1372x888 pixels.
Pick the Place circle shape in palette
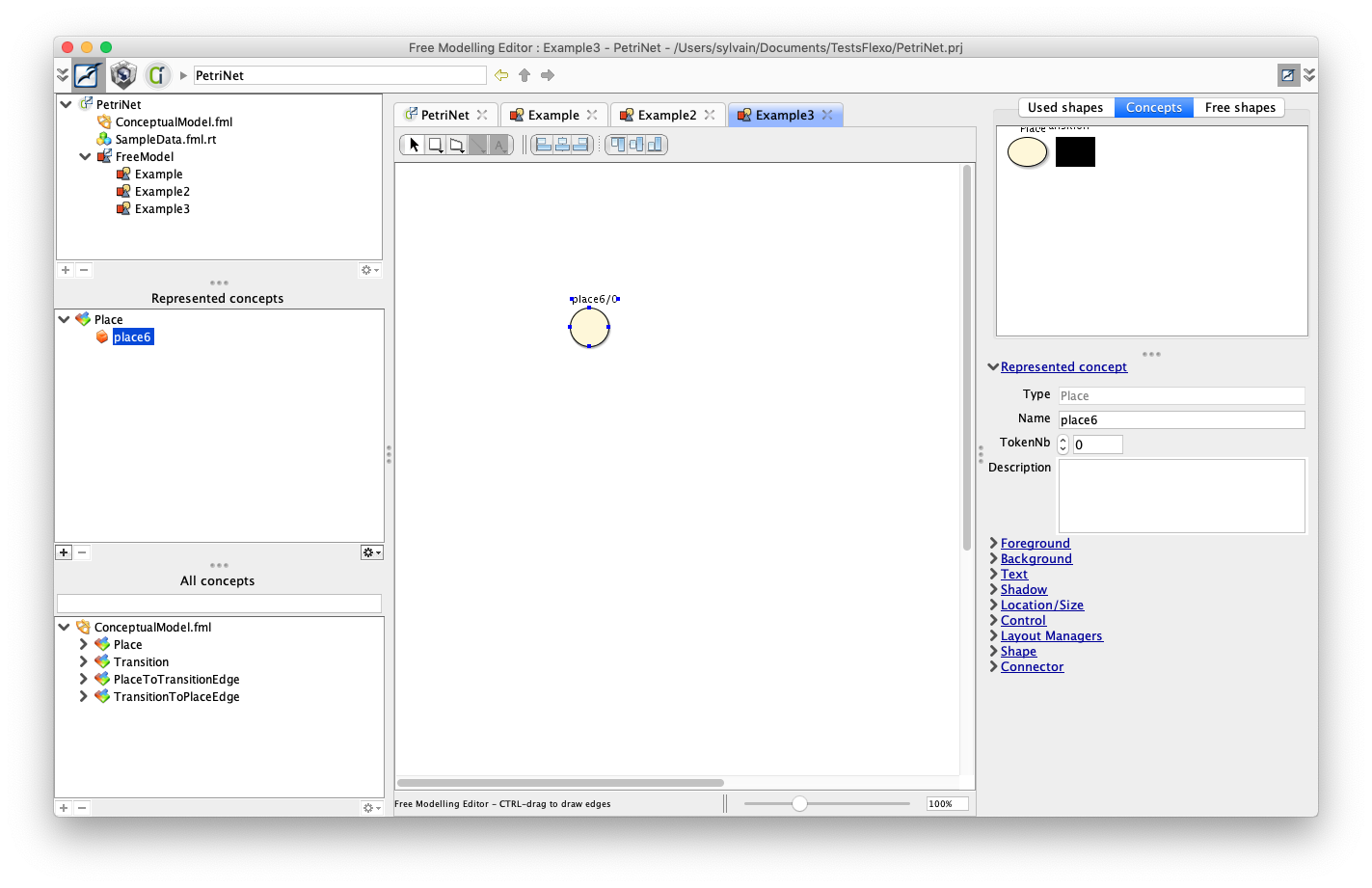point(1028,152)
